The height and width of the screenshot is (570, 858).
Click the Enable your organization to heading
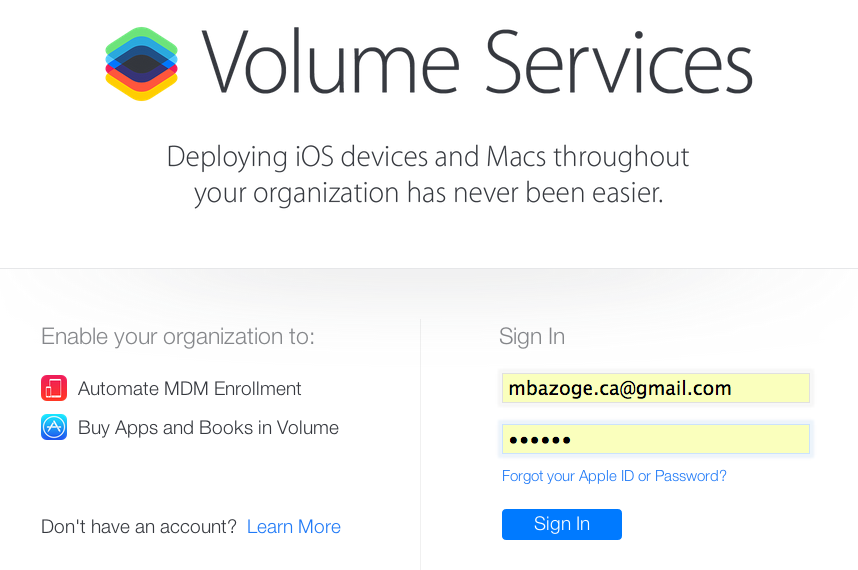178,337
